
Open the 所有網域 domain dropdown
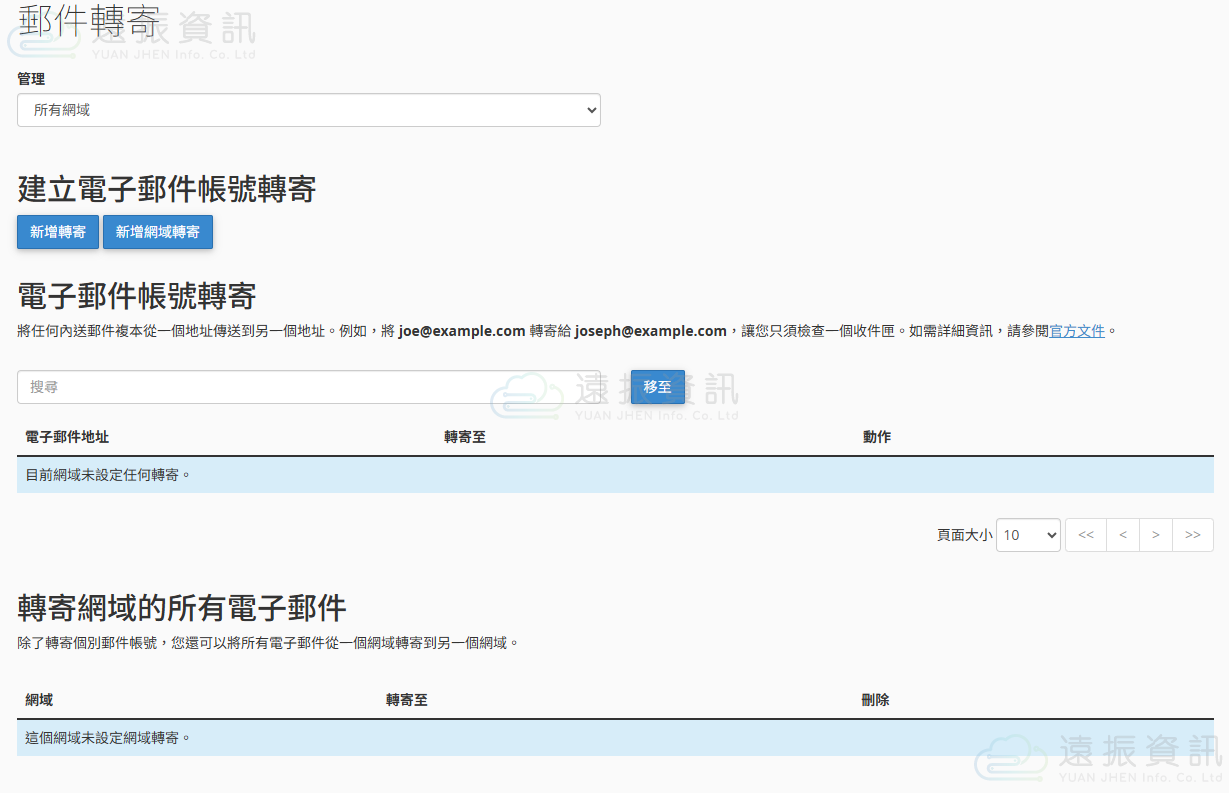[x=308, y=110]
